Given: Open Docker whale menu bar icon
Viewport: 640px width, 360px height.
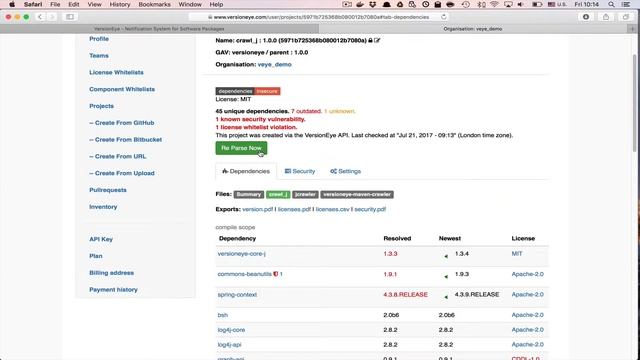Looking at the screenshot, I should (360, 4).
